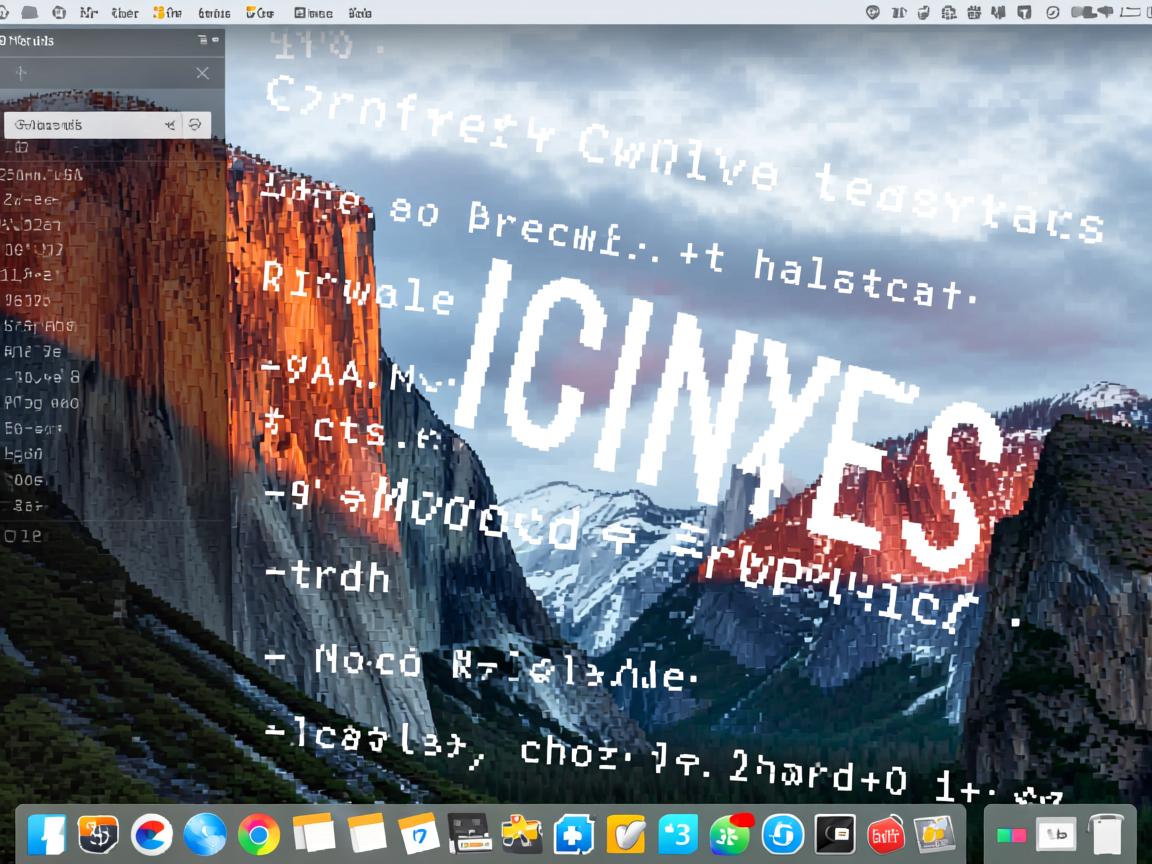
Task: Click the green dock icon with red badge
Action: (731, 832)
